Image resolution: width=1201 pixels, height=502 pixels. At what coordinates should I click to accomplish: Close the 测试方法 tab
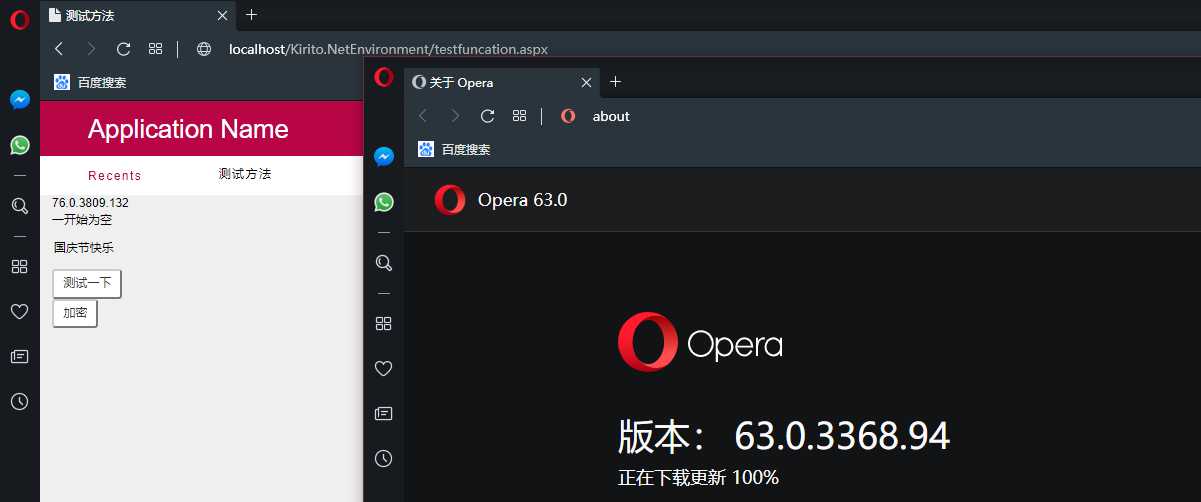222,15
